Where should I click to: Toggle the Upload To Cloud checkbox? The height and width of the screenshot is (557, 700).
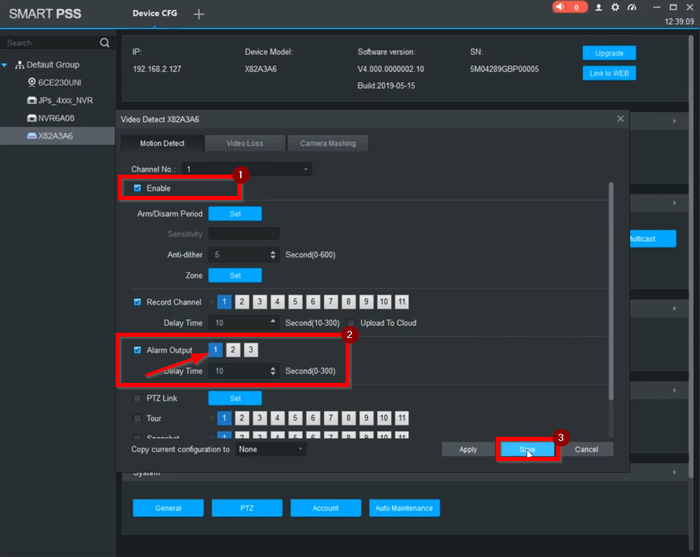[351, 323]
